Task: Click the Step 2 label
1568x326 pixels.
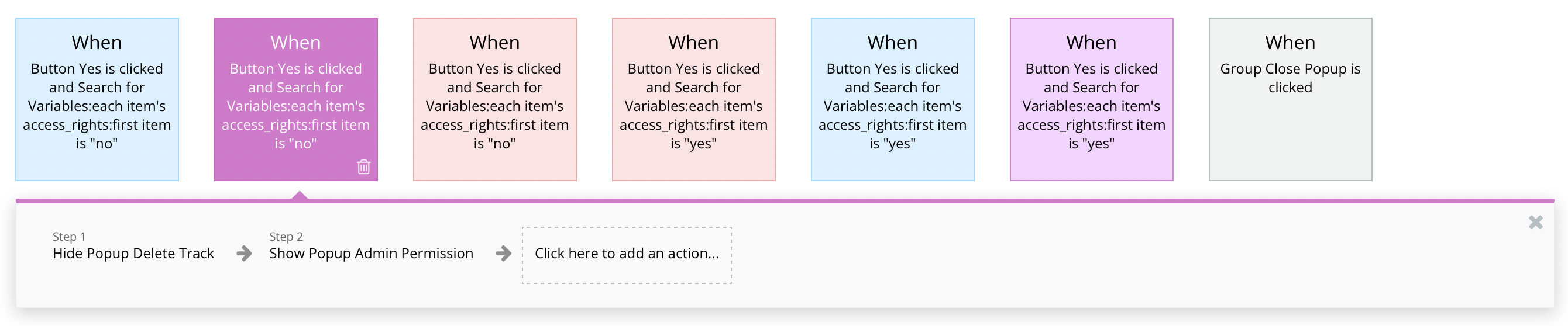Action: click(x=286, y=236)
